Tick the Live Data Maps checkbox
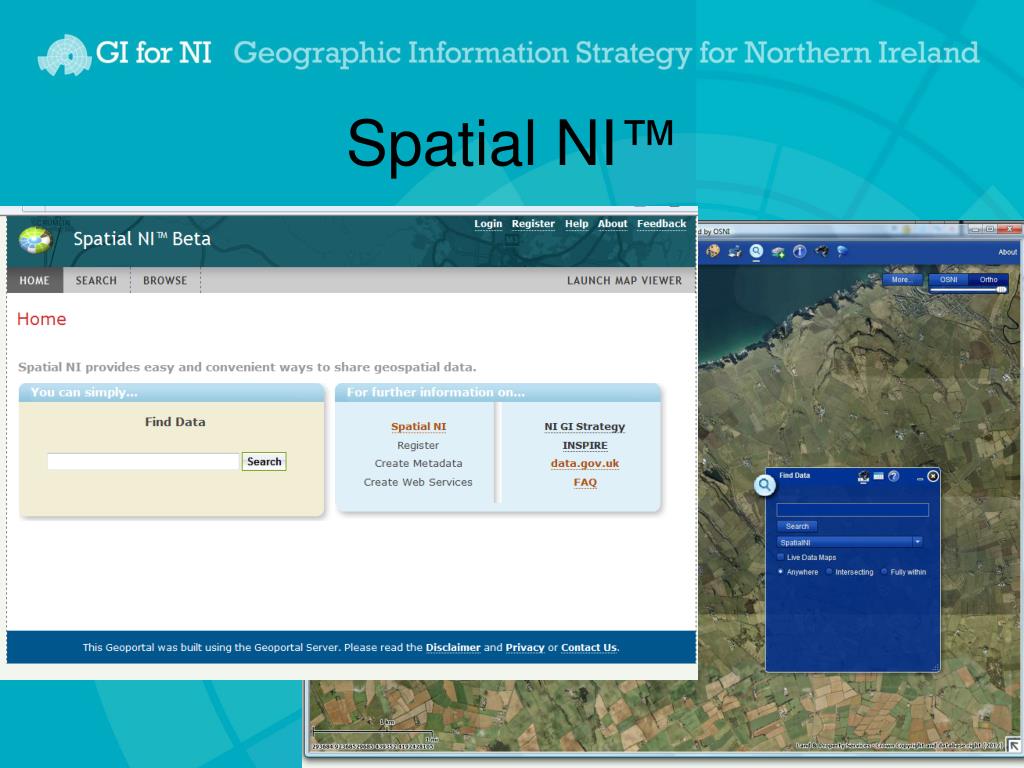The image size is (1024, 768). 780,557
